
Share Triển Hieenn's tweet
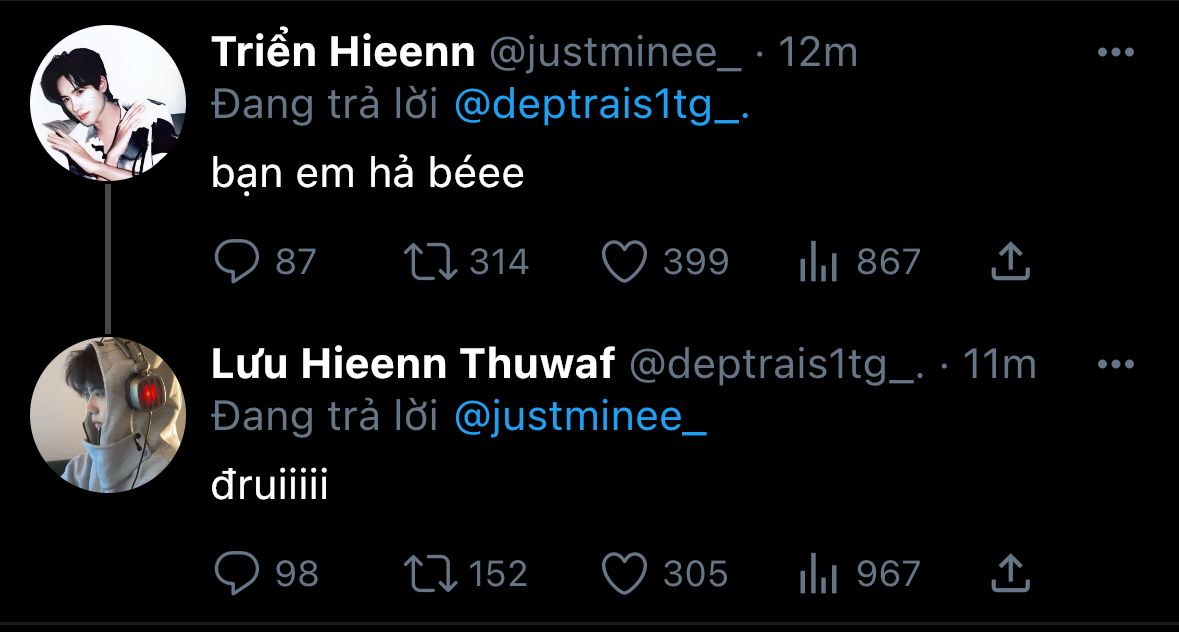pyautogui.click(x=1010, y=263)
